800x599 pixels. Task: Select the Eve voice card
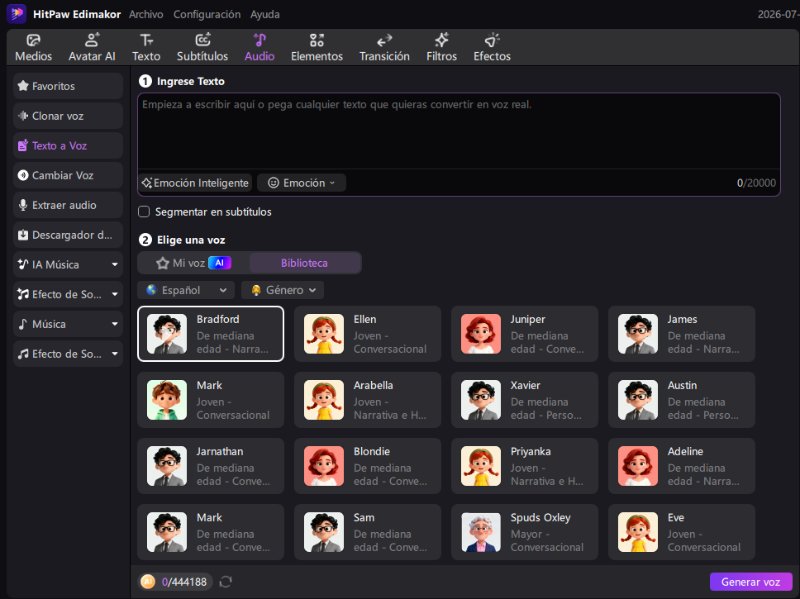[x=682, y=532]
